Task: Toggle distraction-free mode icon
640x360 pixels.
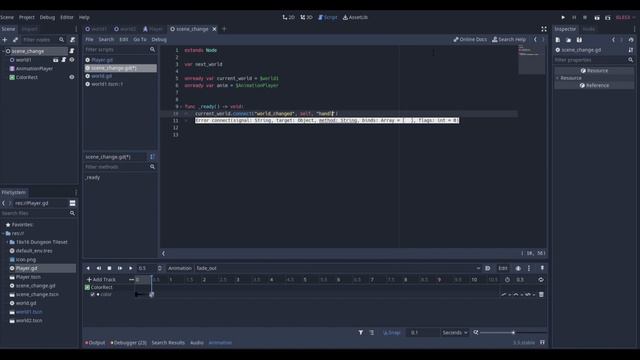Action: point(544,29)
